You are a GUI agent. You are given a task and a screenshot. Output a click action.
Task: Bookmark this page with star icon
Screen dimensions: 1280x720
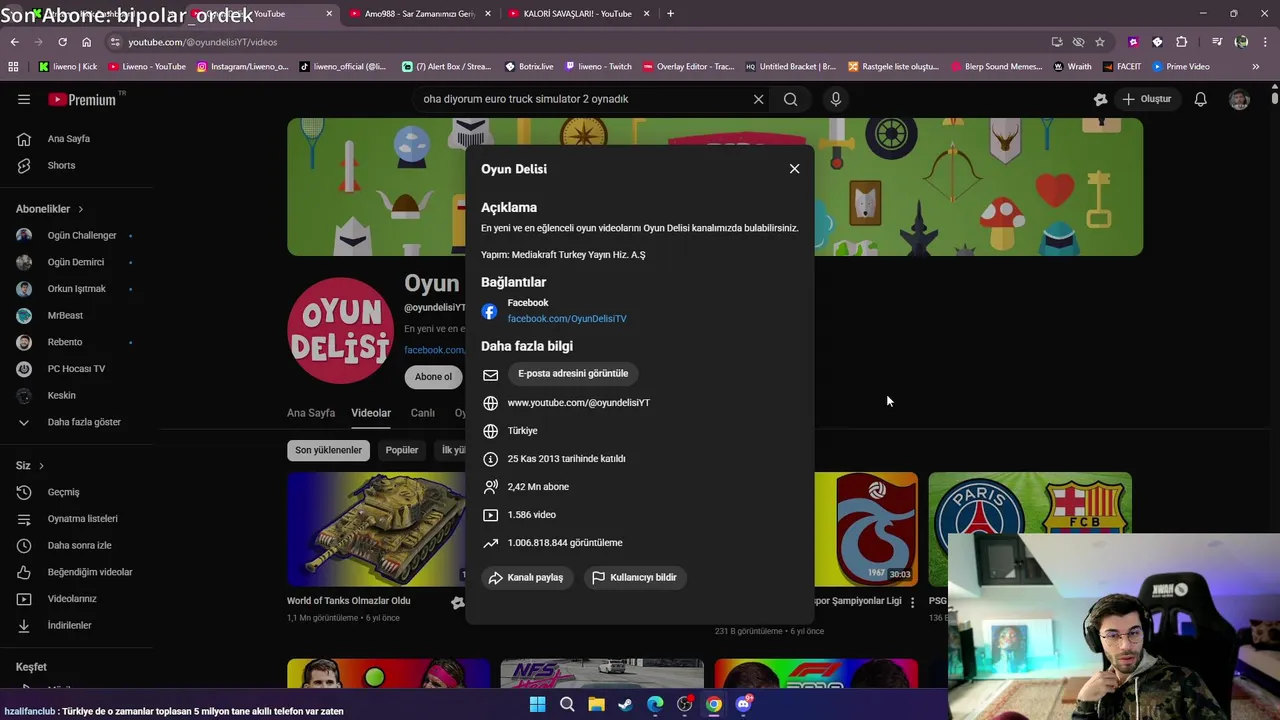click(x=1100, y=42)
